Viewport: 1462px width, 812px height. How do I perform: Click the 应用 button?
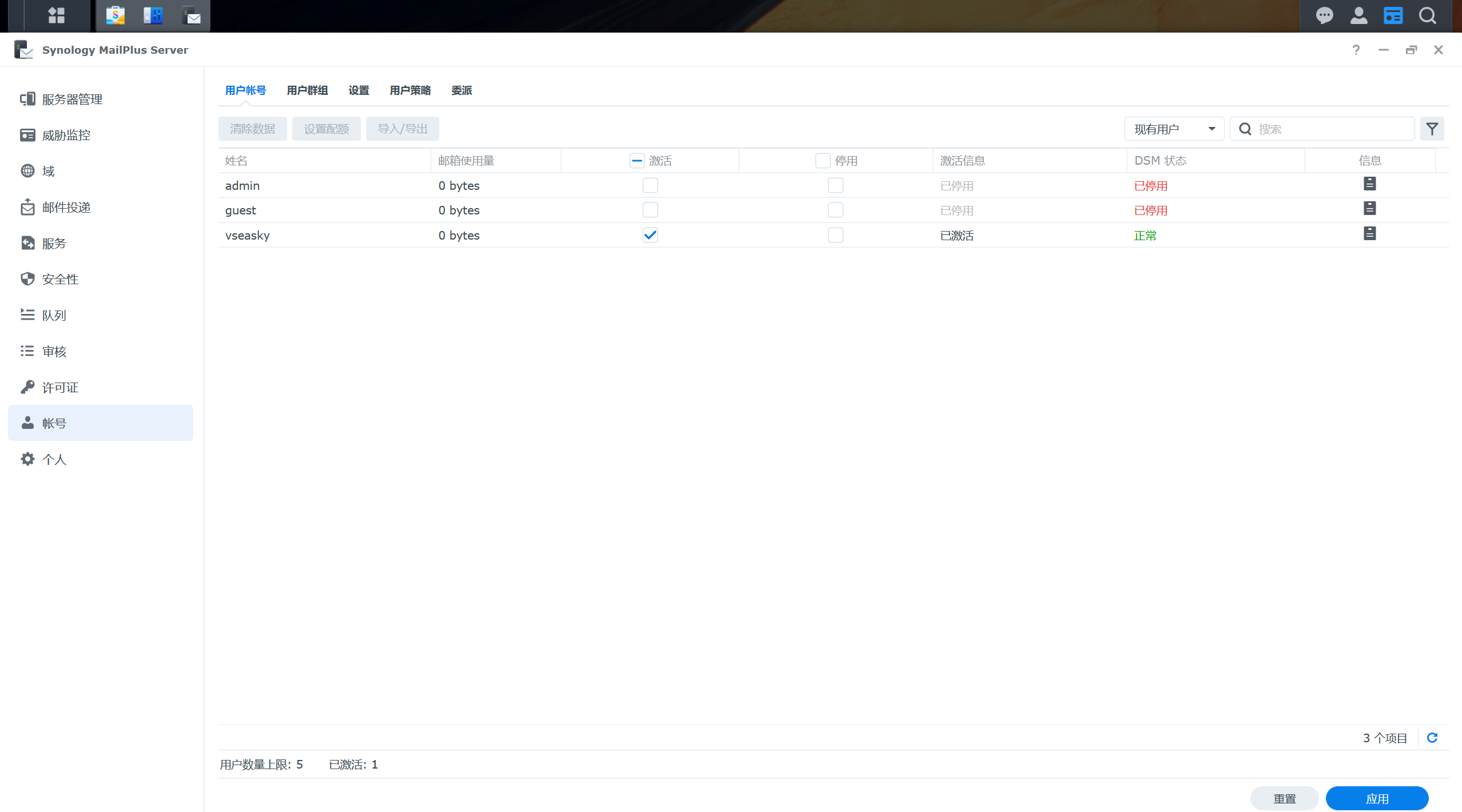coord(1377,798)
